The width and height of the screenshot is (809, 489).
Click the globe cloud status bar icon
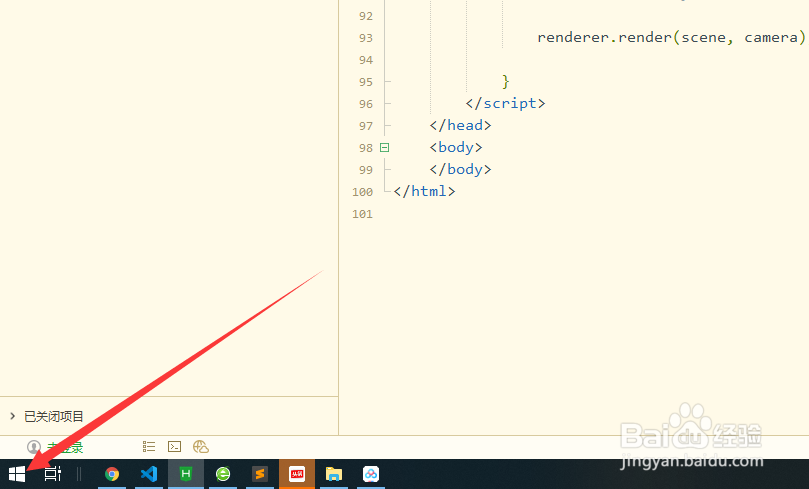pyautogui.click(x=201, y=447)
